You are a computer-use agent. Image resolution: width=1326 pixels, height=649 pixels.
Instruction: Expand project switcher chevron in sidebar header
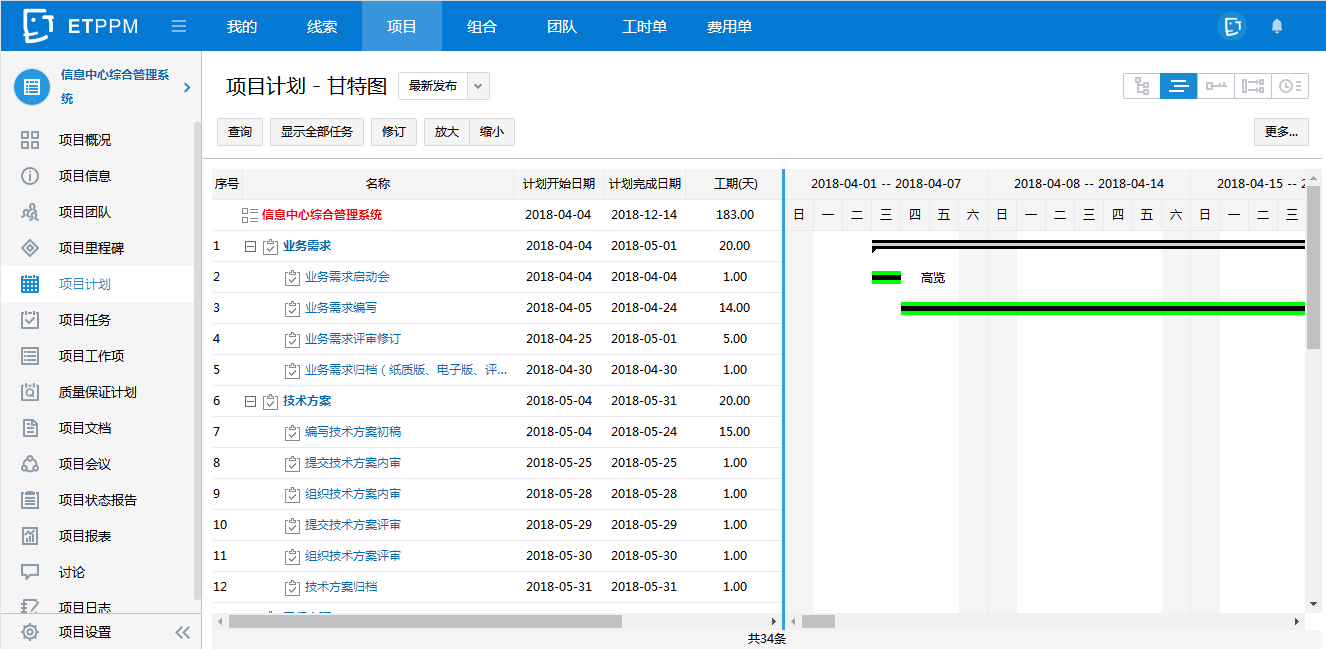point(187,88)
